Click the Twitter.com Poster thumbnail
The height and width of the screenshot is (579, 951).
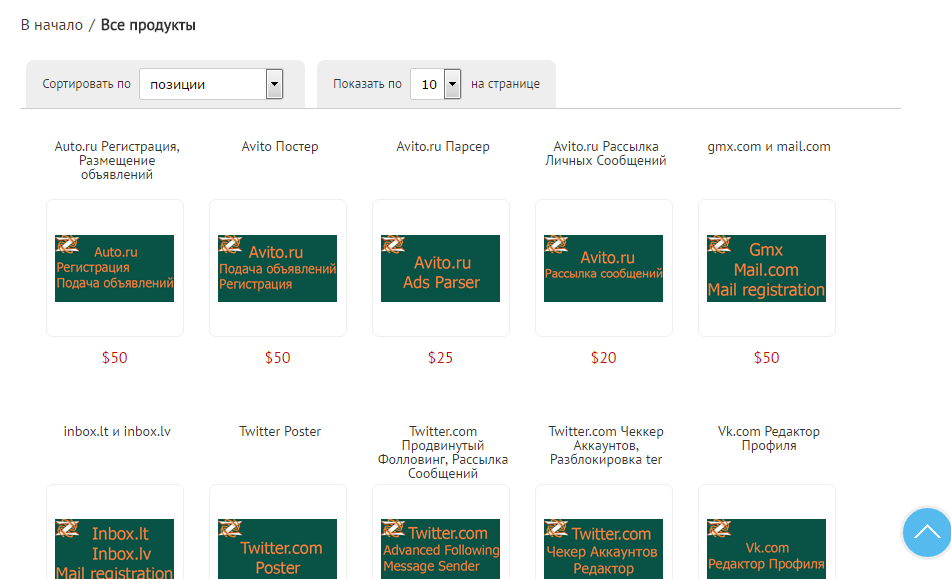(278, 549)
